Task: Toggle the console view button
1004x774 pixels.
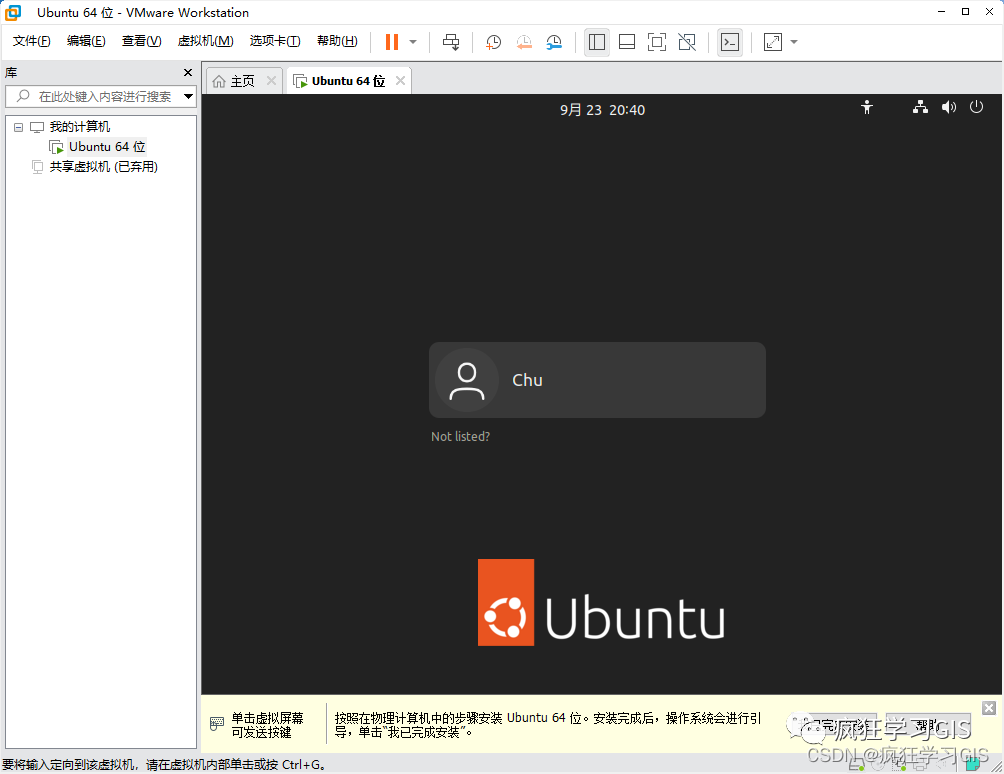Action: tap(729, 42)
